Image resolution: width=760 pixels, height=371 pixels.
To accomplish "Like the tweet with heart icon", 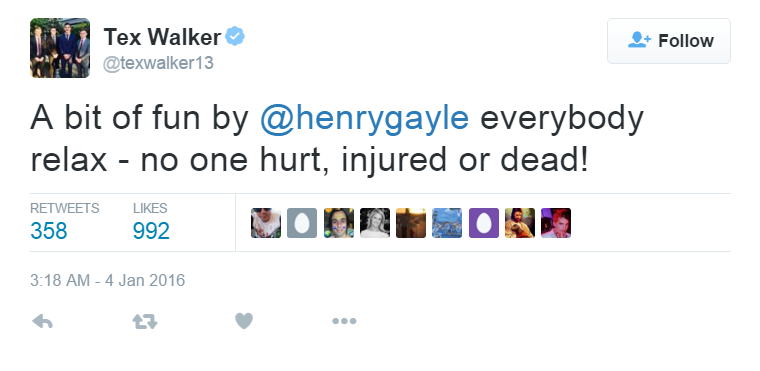I will click(244, 321).
